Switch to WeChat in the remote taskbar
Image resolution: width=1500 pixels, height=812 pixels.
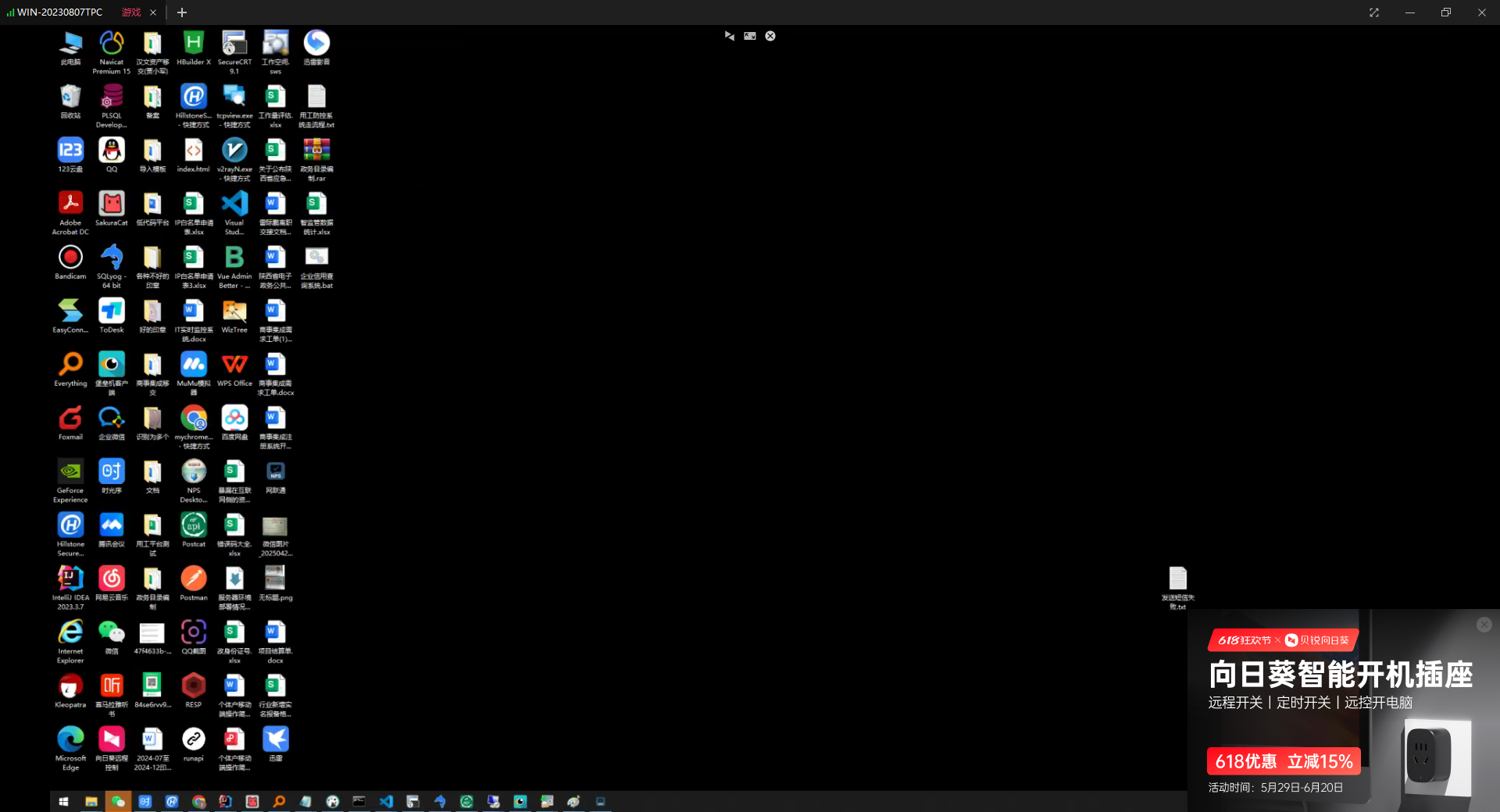coord(118,802)
